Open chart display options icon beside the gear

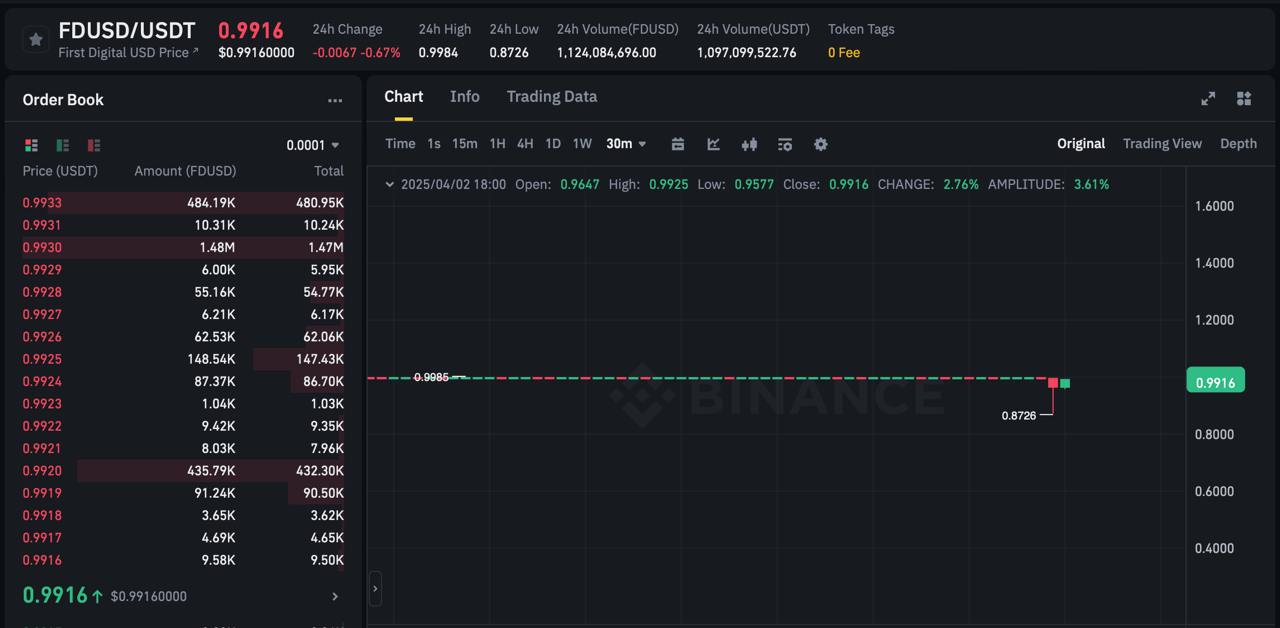tap(785, 144)
